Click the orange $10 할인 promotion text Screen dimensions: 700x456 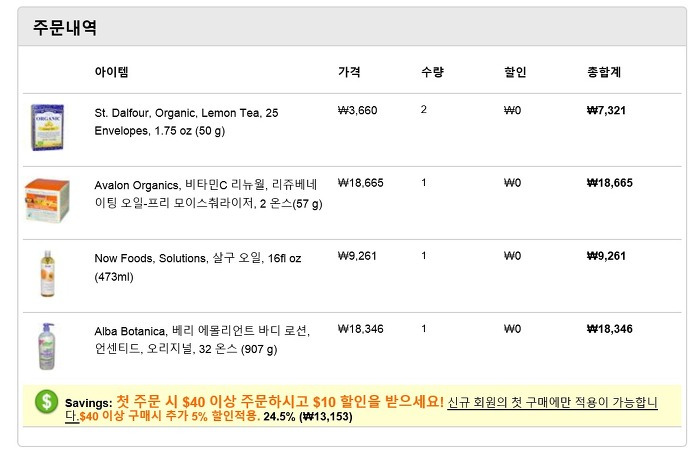point(280,401)
